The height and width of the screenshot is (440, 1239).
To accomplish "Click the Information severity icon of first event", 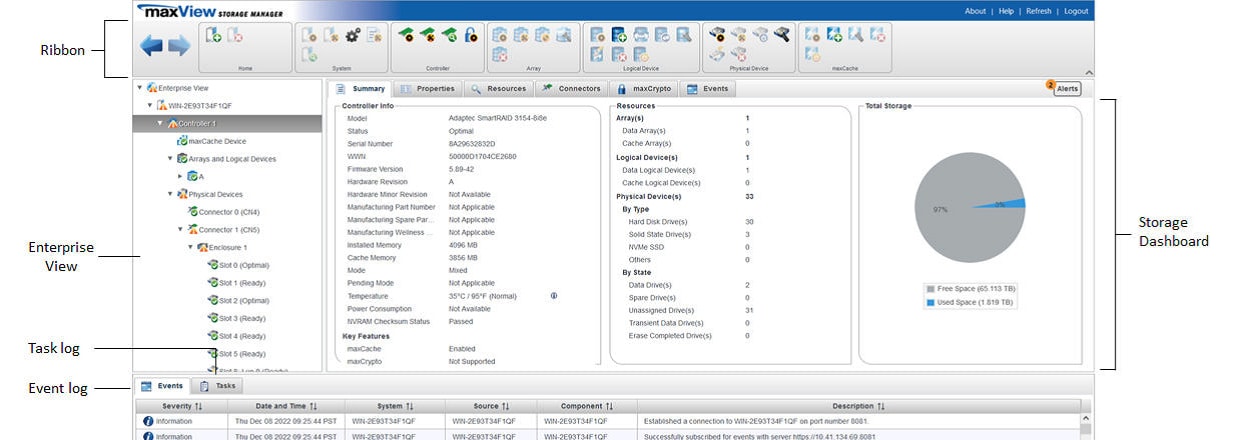I will click(148, 422).
